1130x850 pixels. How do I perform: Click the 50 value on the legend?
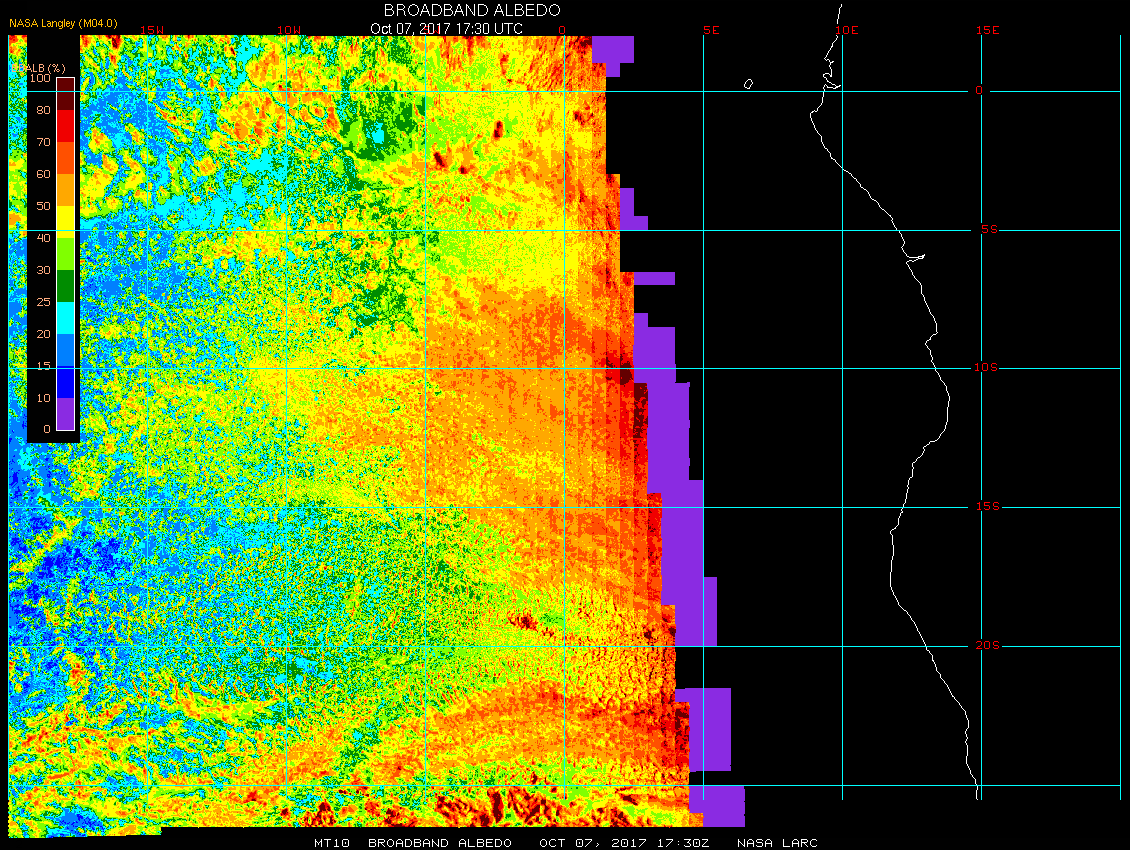point(44,206)
